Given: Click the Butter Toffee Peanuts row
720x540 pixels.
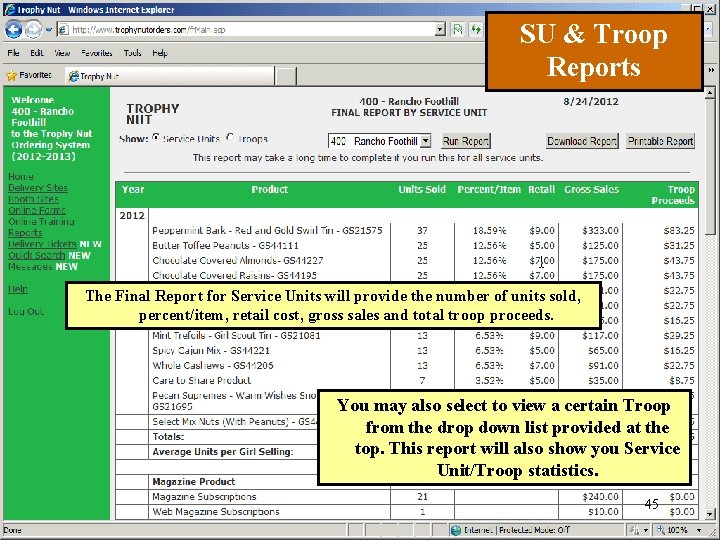Looking at the screenshot, I should (407, 246).
